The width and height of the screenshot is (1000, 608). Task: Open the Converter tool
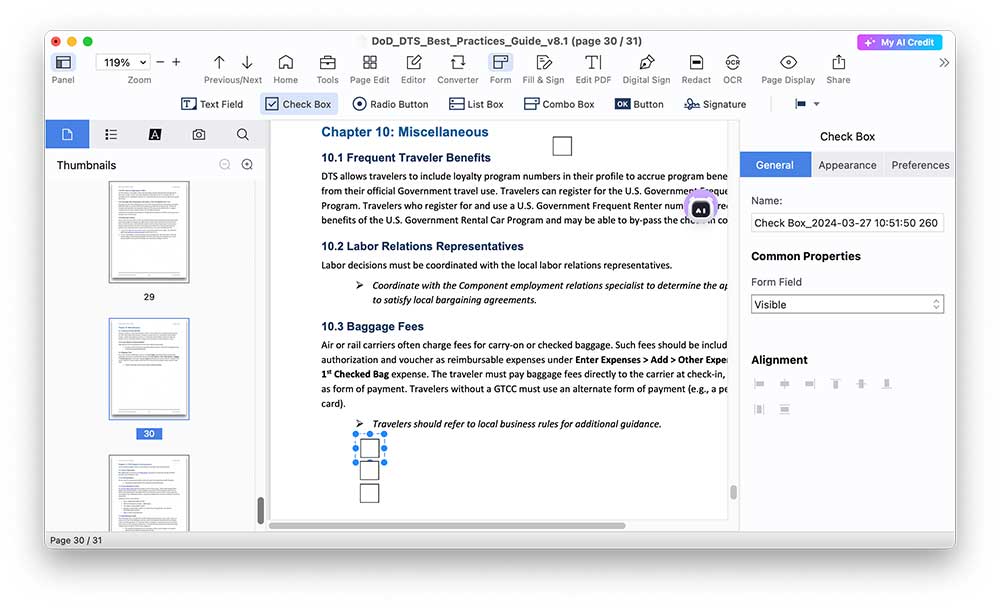457,62
